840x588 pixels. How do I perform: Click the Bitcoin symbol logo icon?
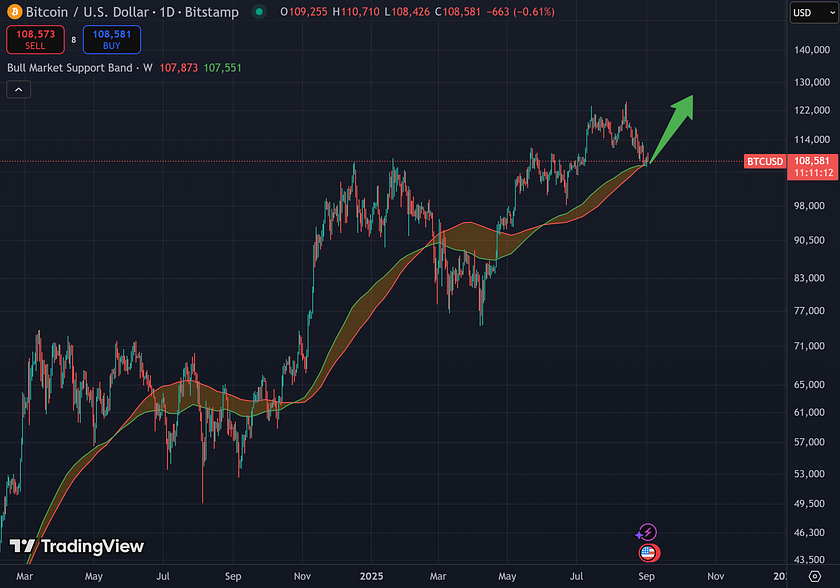14,11
